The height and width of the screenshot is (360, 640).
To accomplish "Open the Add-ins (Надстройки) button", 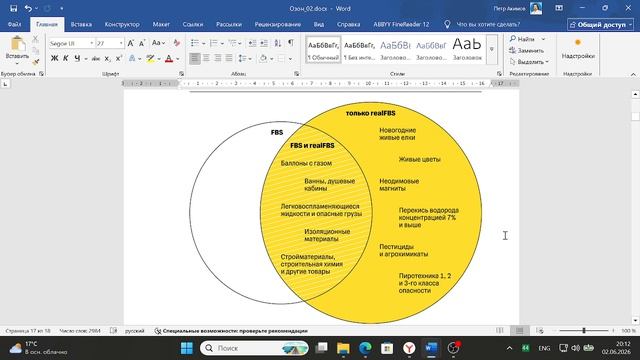I will point(578,49).
